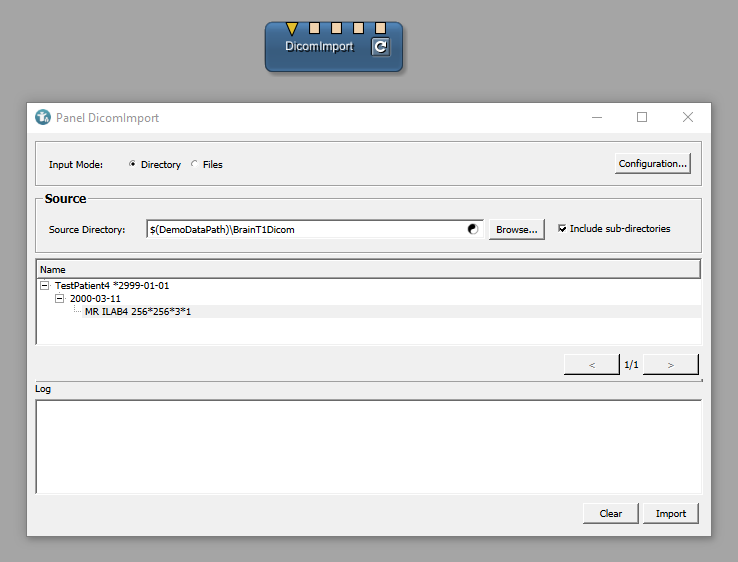Viewport: 738px width, 562px height.
Task: Select the Directory input mode
Action: click(x=133, y=164)
